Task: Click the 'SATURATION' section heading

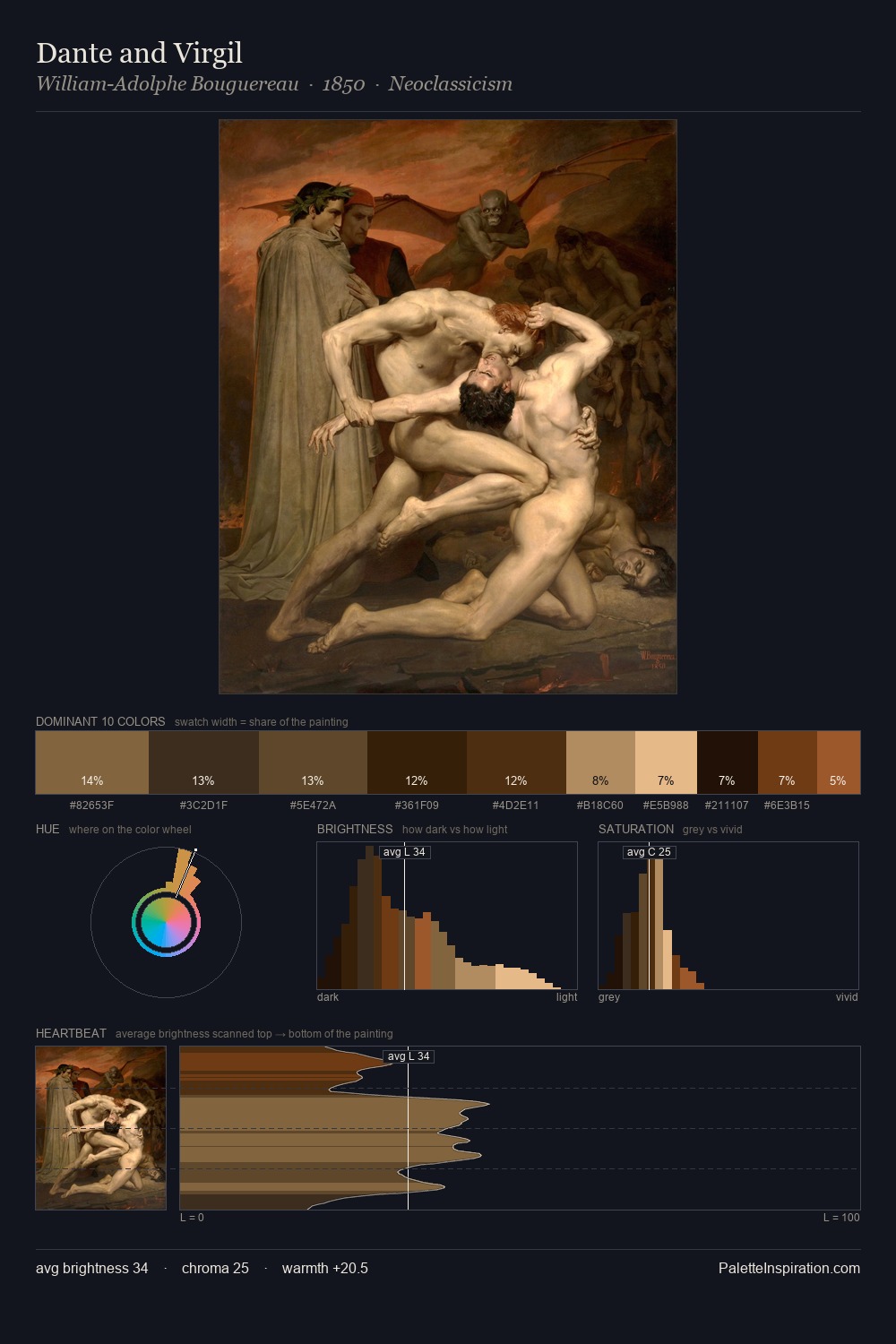Action: point(636,829)
